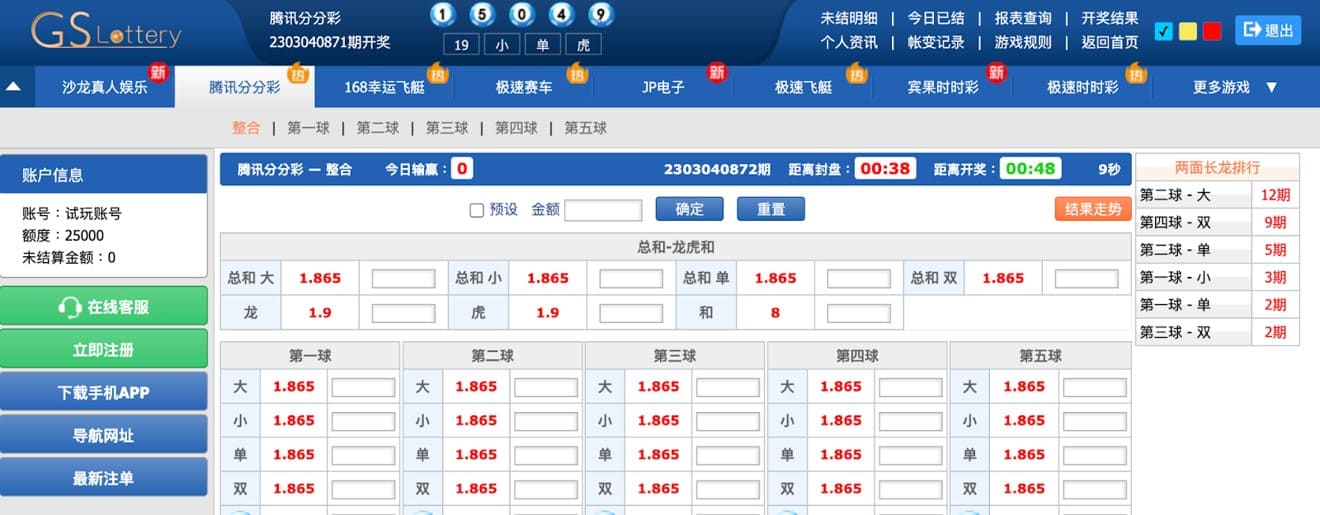
Task: Select the 第四球 sub-tab
Action: point(516,128)
